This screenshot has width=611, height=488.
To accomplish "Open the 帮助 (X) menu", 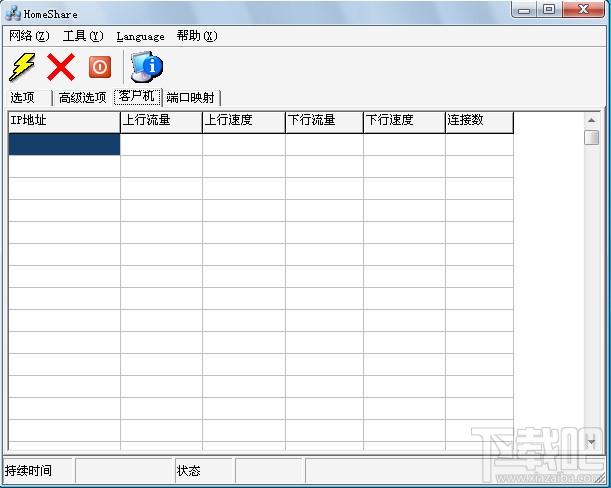I will 197,36.
